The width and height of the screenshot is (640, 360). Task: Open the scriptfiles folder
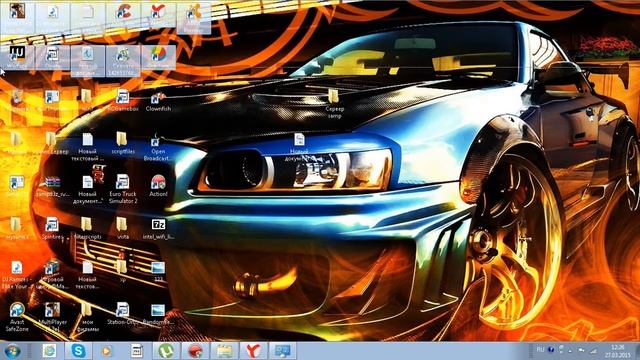[122, 143]
